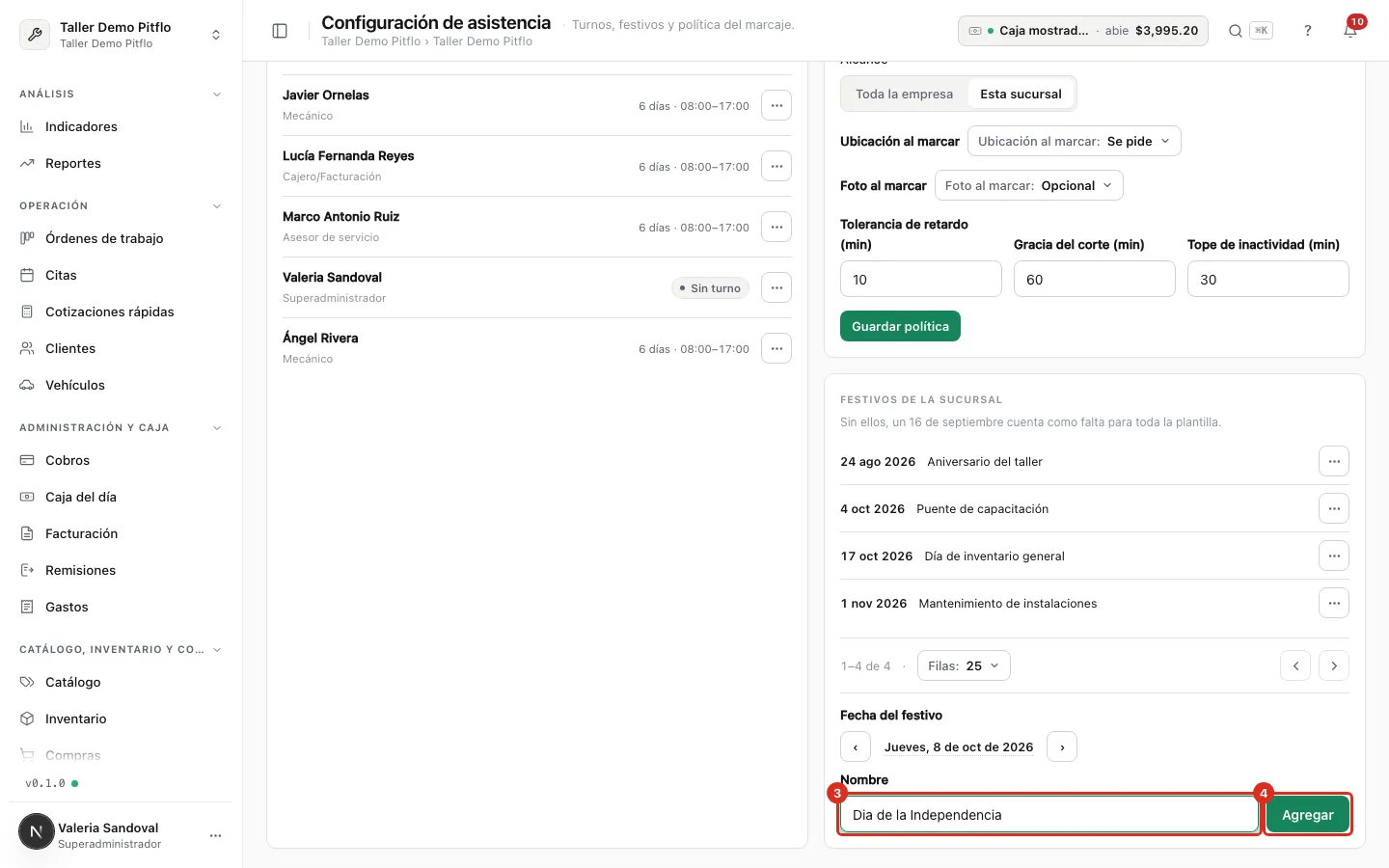Open Ubicación al marcar dropdown

(1075, 141)
